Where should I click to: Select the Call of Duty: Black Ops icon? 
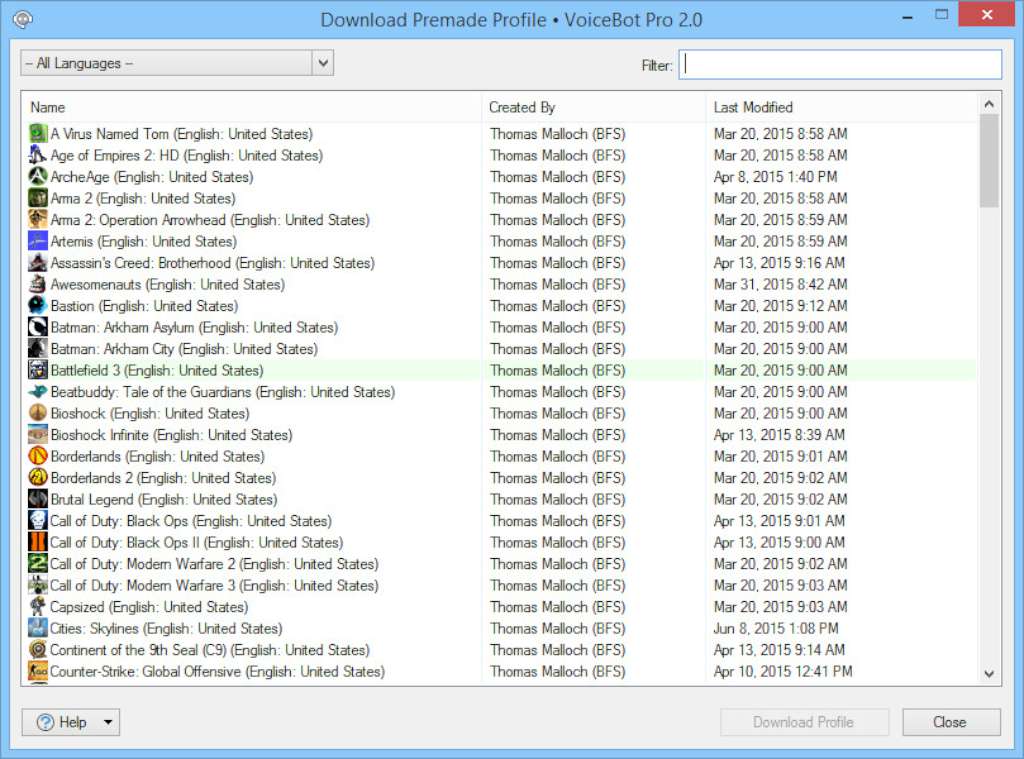36,521
